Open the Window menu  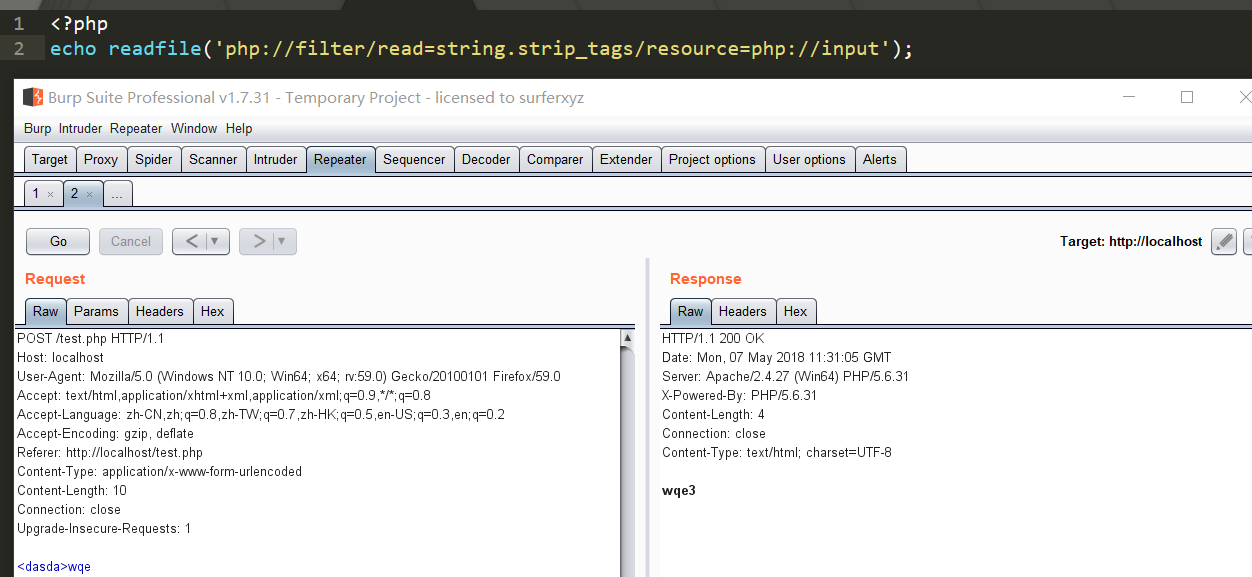click(x=194, y=128)
